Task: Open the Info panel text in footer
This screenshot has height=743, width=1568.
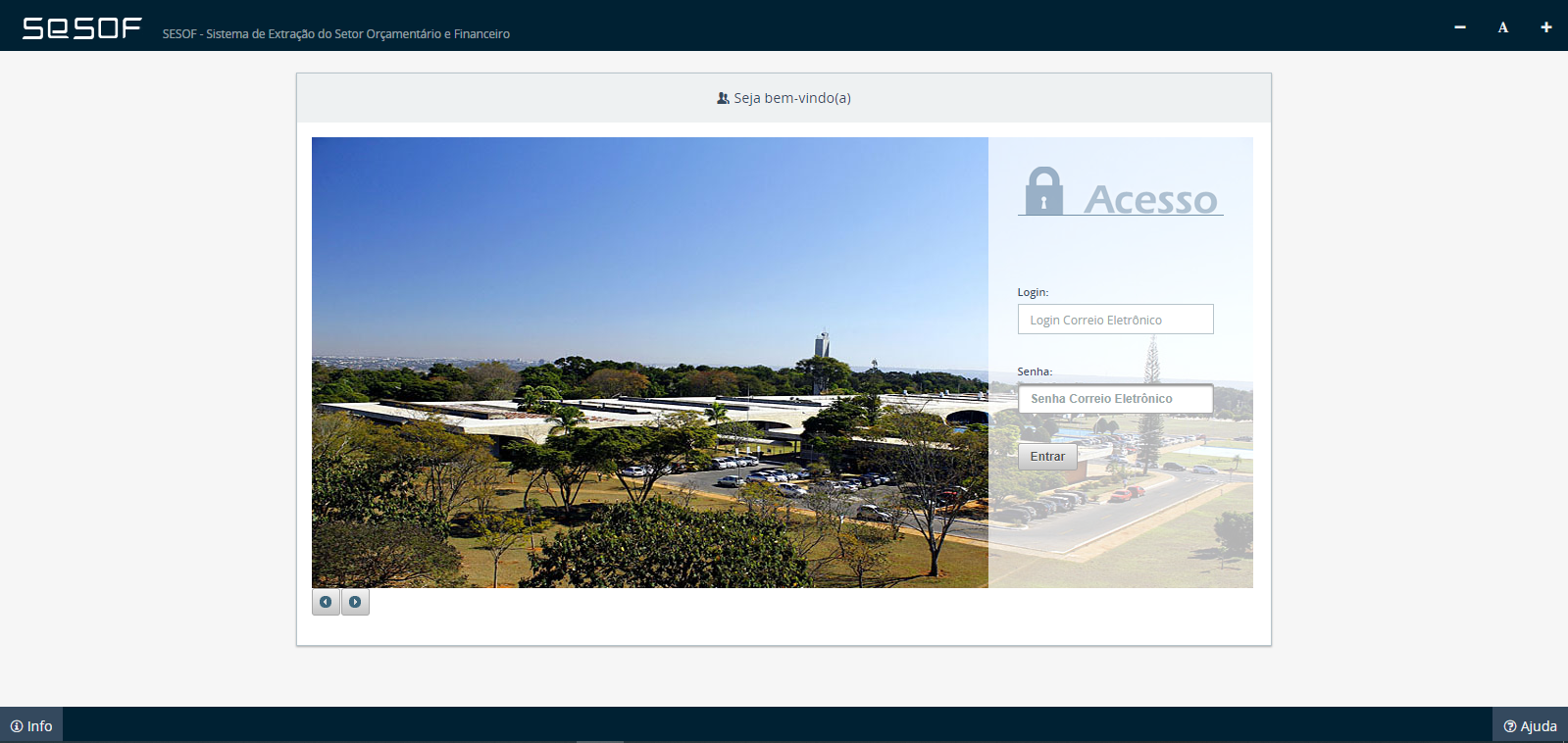Action: coord(40,726)
